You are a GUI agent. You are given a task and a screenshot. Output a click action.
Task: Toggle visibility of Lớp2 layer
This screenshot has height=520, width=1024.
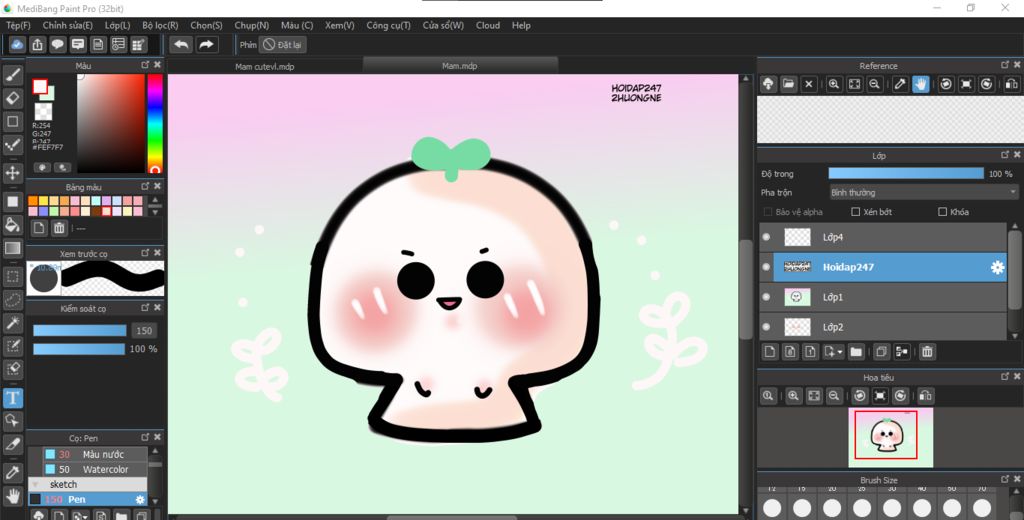click(x=767, y=327)
